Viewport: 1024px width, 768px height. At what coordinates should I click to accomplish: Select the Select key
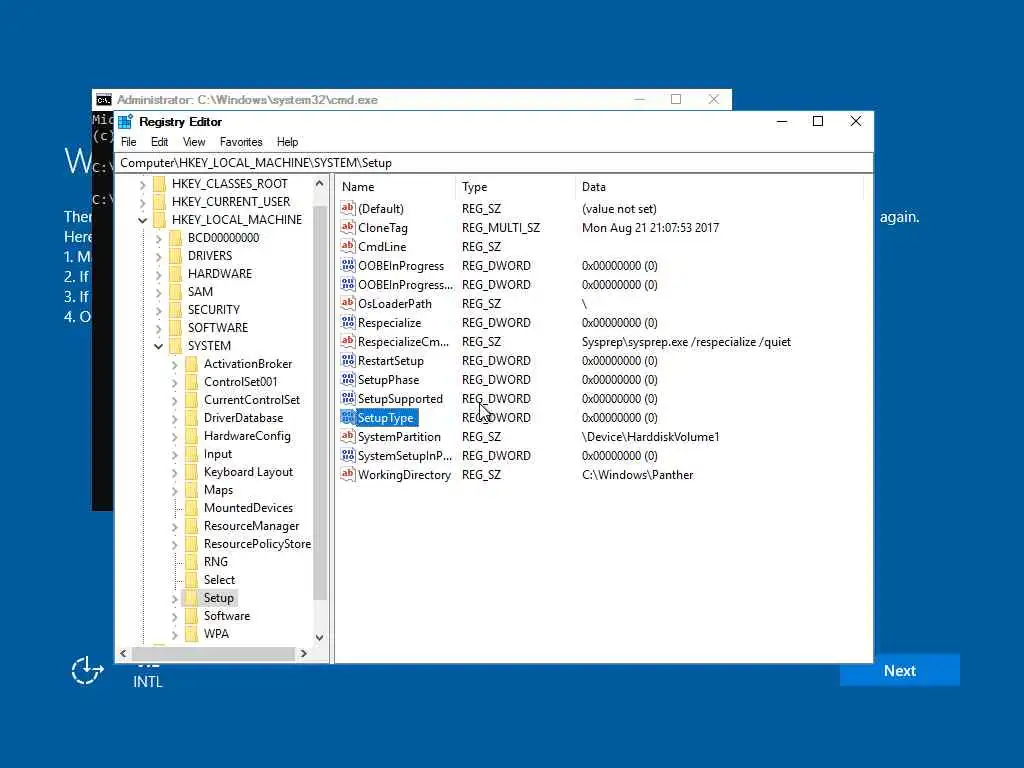[219, 579]
